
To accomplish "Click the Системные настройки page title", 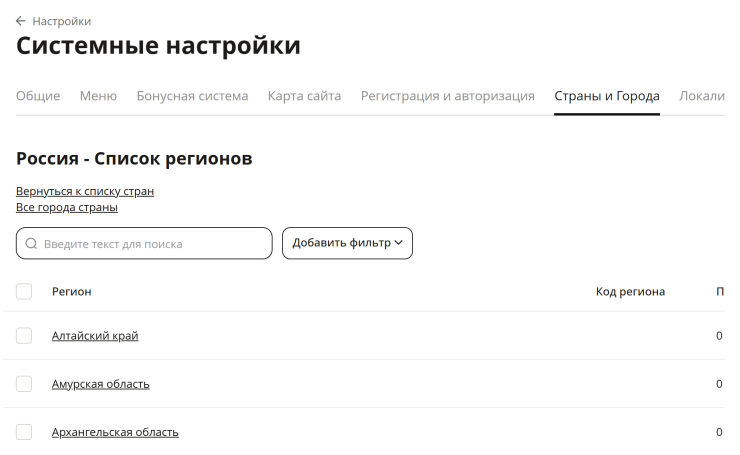I will pyautogui.click(x=158, y=46).
